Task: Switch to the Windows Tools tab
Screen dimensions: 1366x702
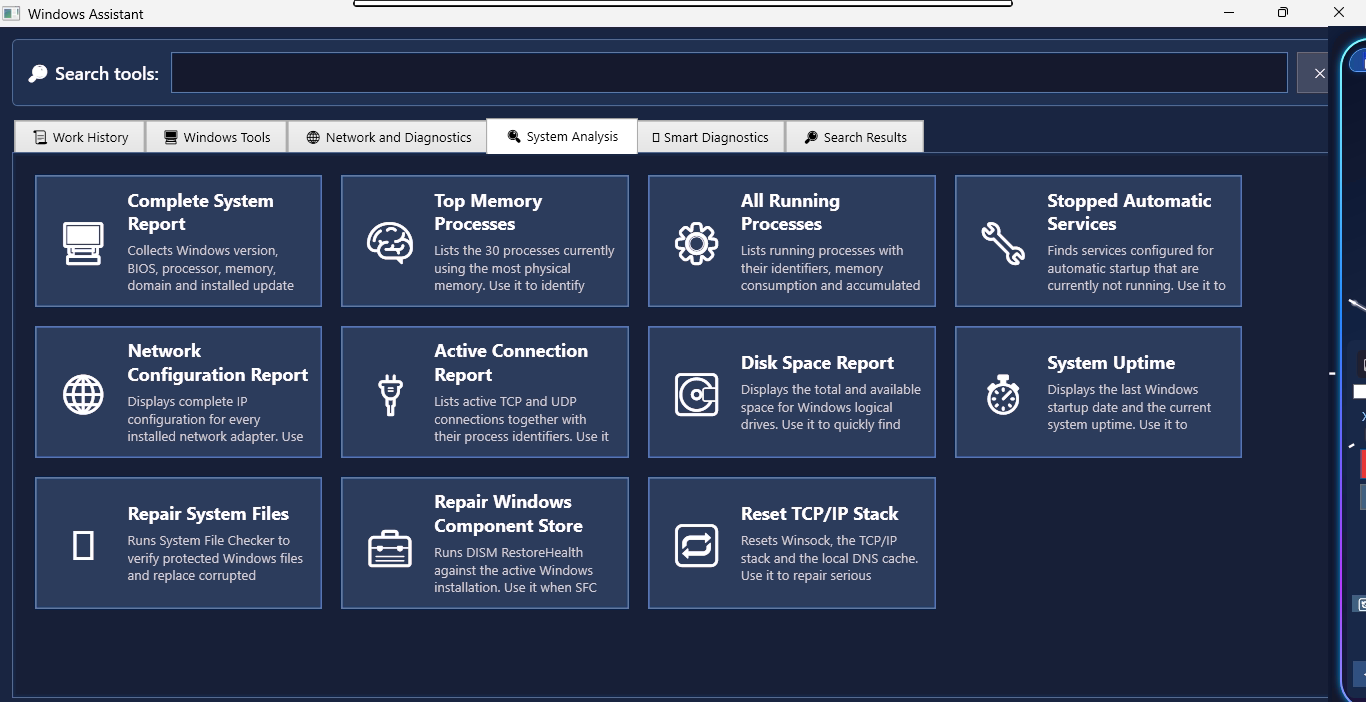Action: pyautogui.click(x=217, y=137)
